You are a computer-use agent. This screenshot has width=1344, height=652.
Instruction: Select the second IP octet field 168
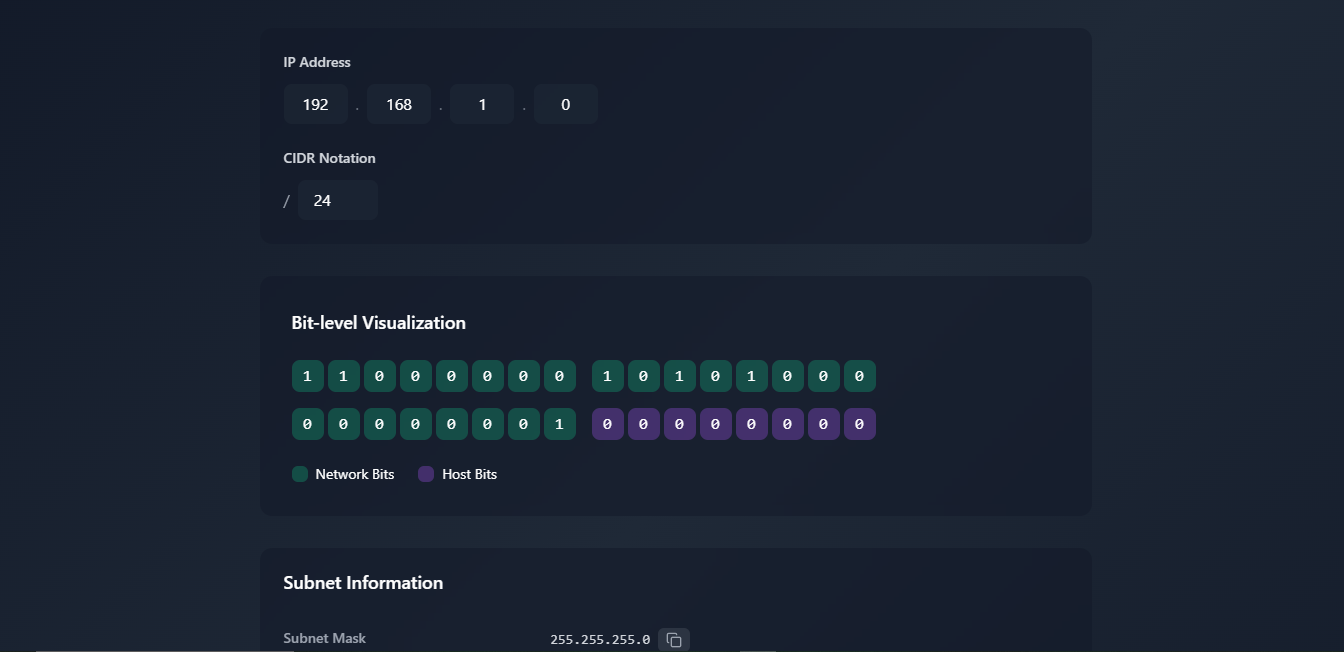tap(399, 104)
